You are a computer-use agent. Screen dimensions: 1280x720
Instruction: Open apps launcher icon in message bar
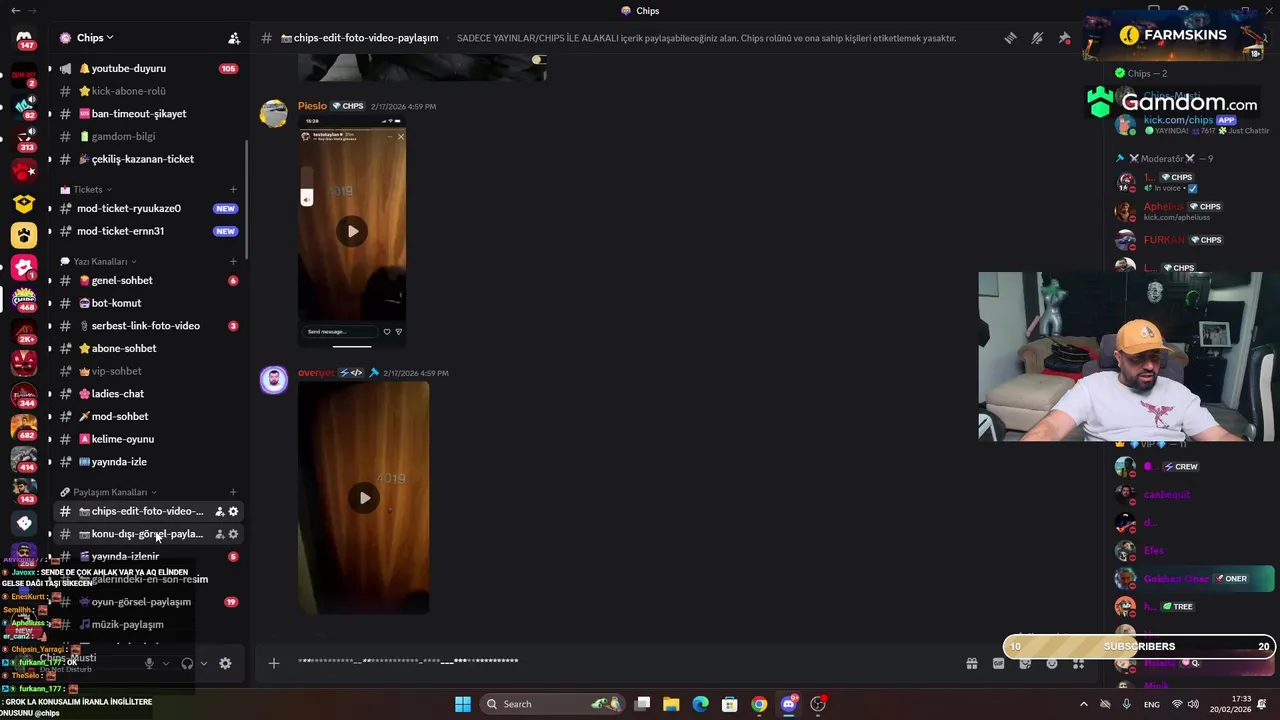click(1079, 663)
